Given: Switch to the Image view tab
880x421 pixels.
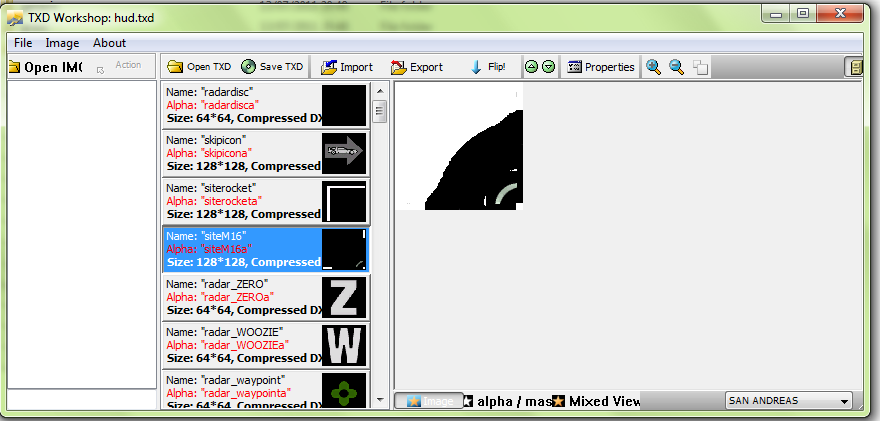Looking at the screenshot, I should click(429, 401).
